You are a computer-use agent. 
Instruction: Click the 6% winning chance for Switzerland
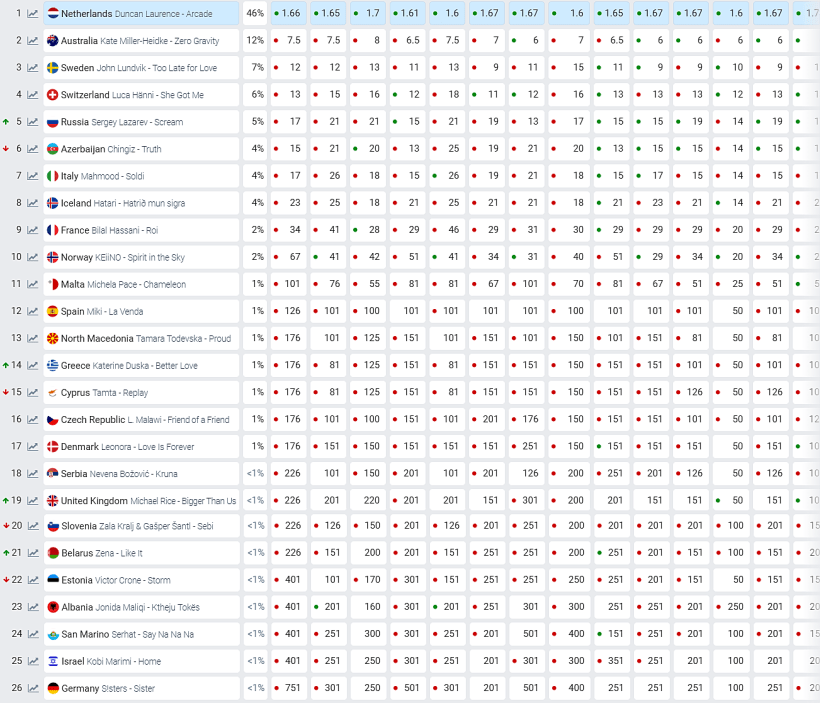(255, 95)
